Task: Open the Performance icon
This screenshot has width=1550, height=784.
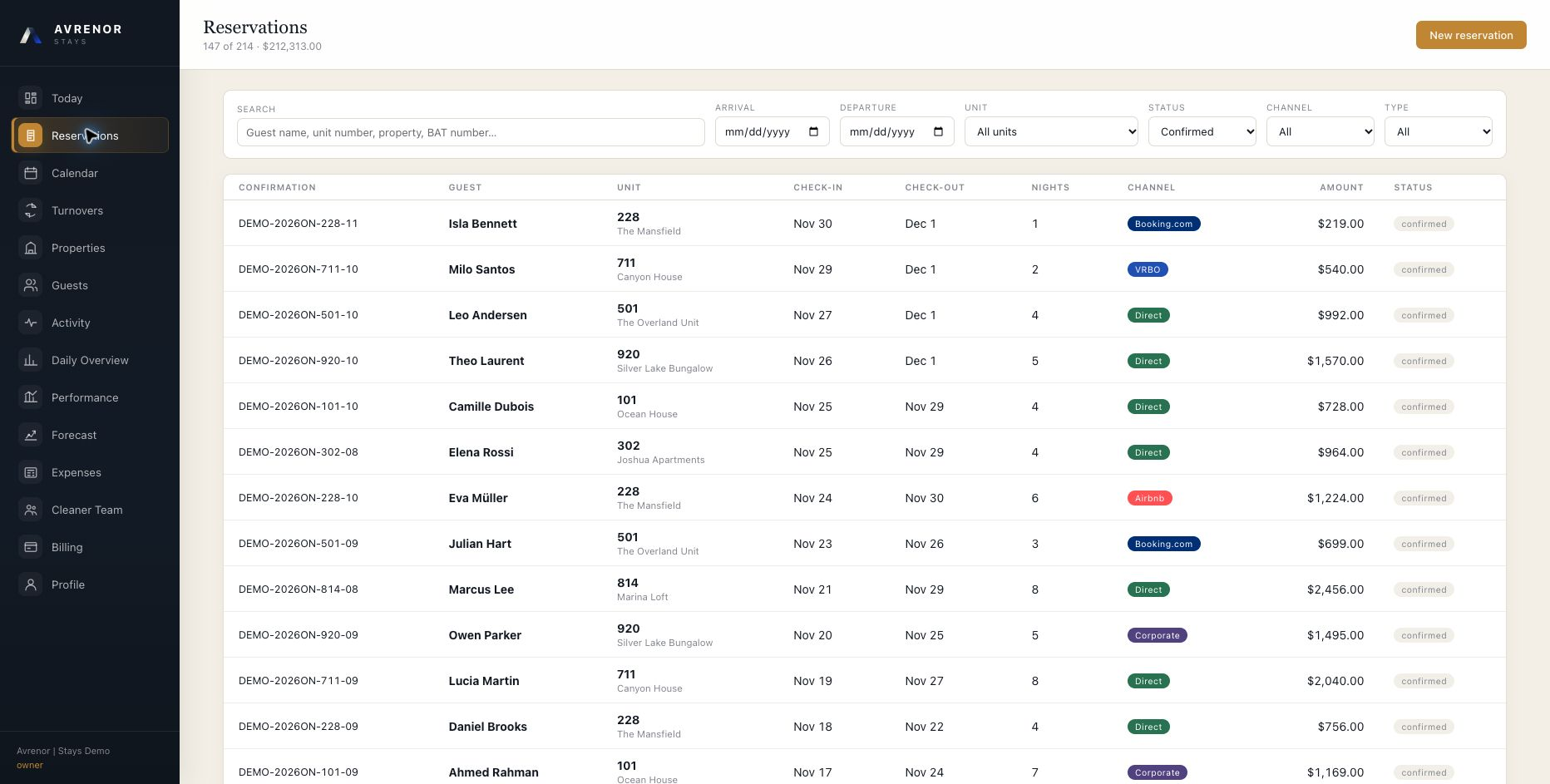Action: click(31, 397)
